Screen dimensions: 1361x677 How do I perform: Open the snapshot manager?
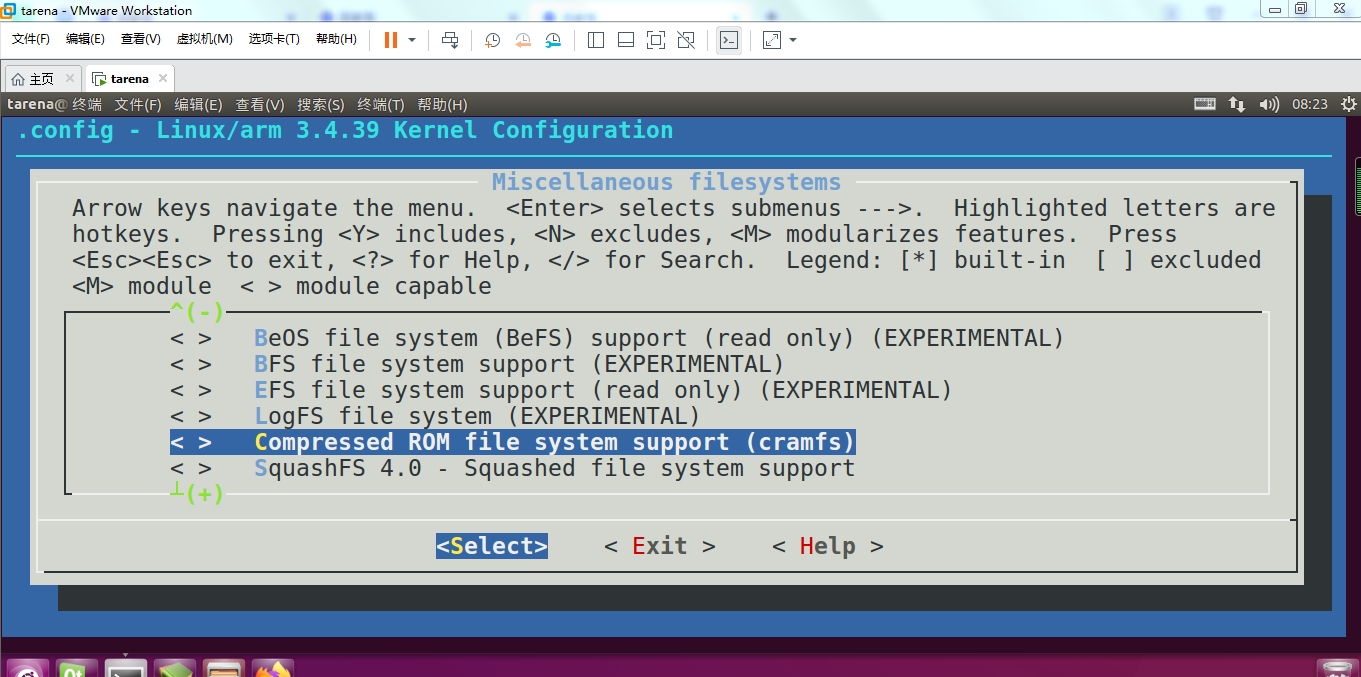tap(553, 40)
